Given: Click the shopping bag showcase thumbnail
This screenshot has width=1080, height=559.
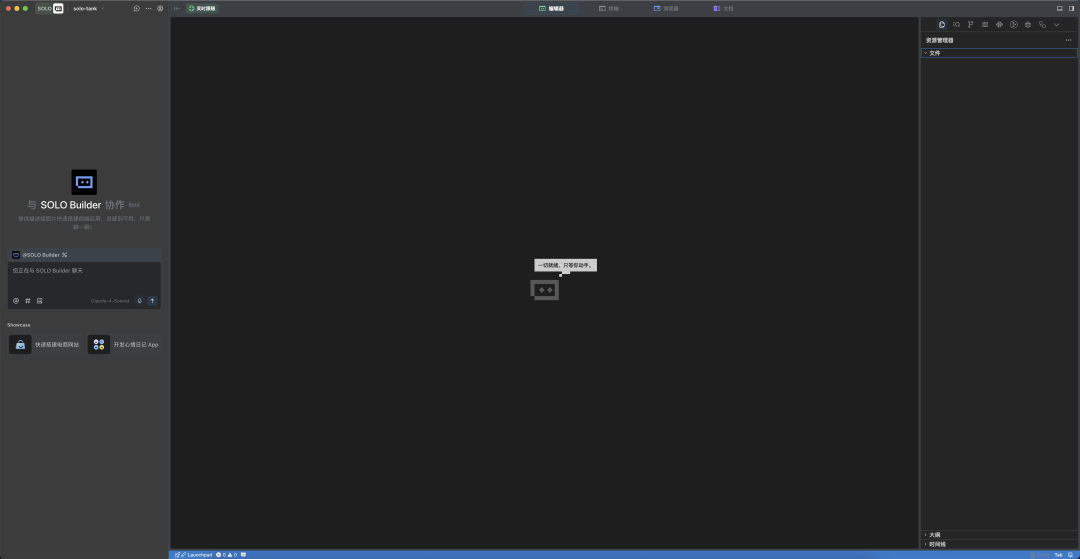Looking at the screenshot, I should click(x=20, y=344).
